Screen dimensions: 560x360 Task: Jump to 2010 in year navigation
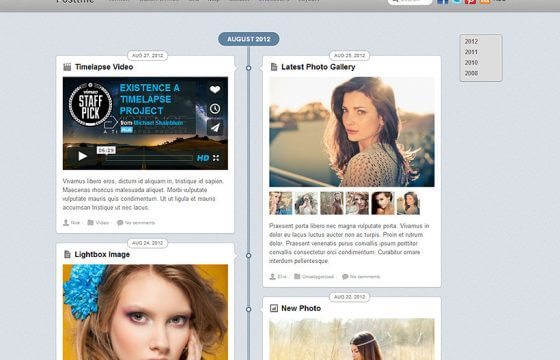point(471,62)
